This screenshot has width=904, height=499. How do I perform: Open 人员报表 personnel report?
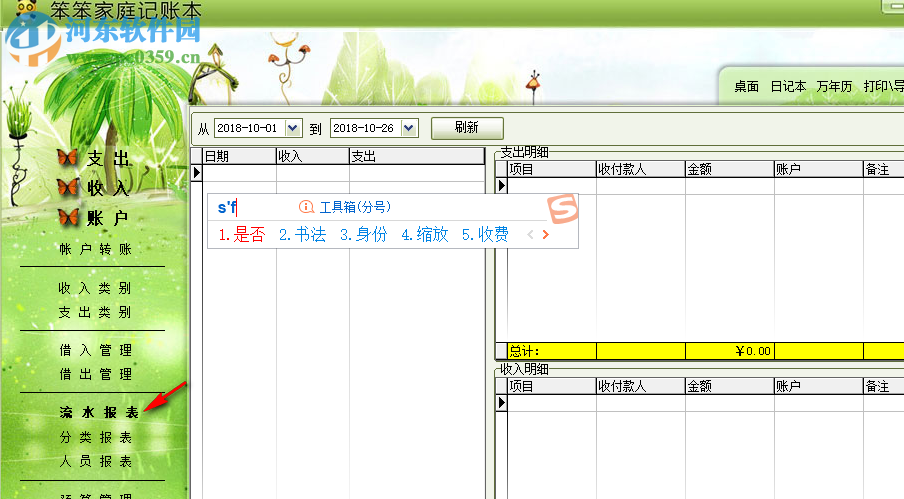tap(96, 461)
